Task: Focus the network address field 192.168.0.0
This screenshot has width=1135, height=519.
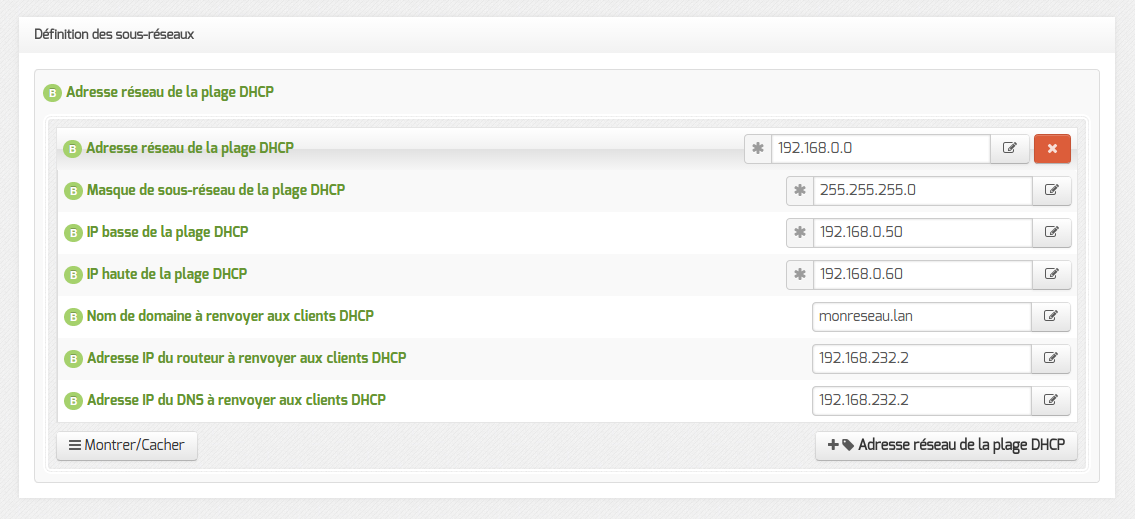Action: [x=881, y=148]
